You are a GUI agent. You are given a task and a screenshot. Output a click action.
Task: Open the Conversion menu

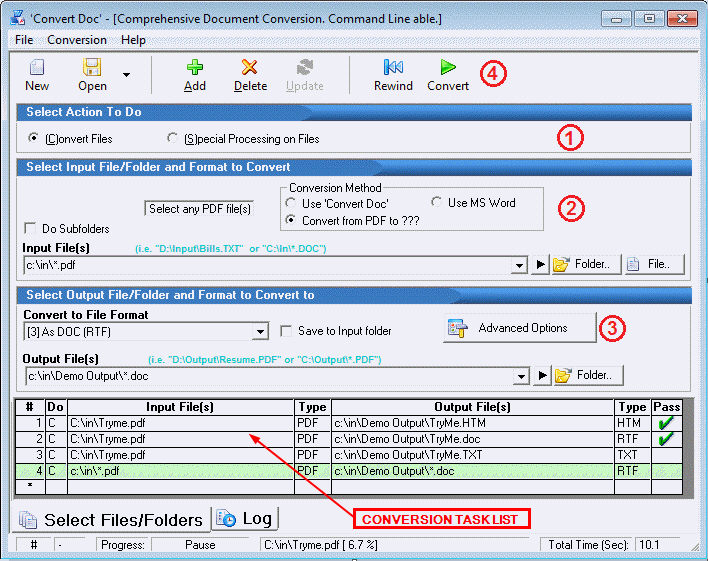tap(77, 40)
